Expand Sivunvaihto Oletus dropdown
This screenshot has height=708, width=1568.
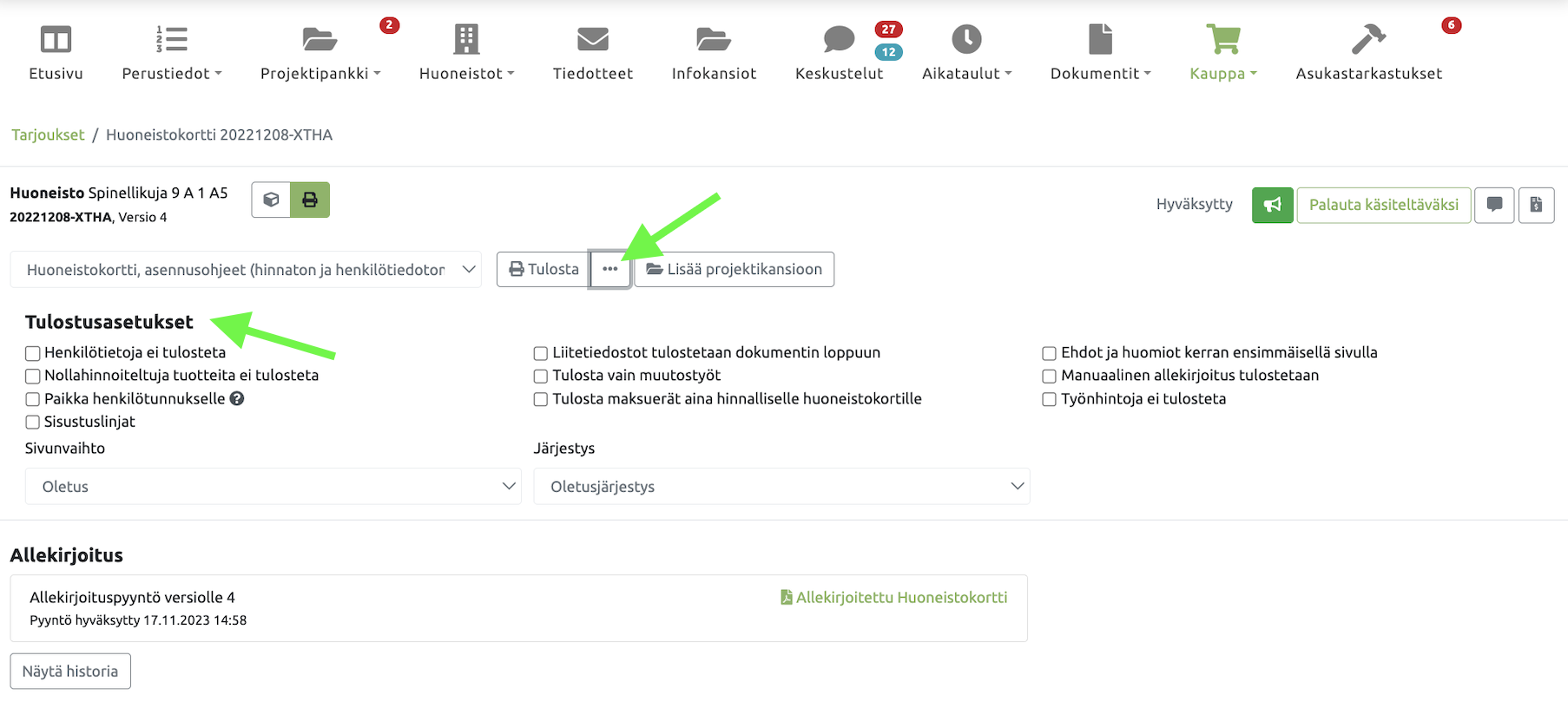(x=273, y=487)
